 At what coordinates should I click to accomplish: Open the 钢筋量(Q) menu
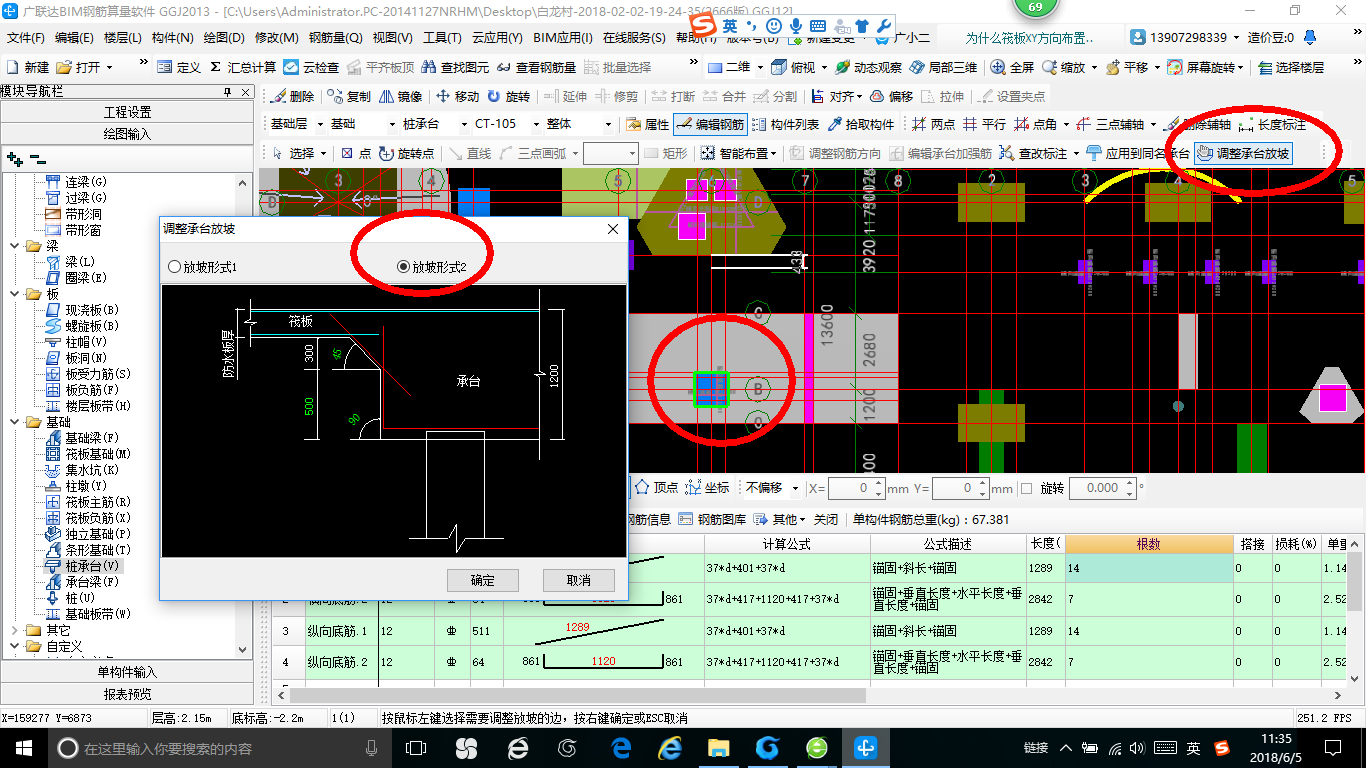336,38
